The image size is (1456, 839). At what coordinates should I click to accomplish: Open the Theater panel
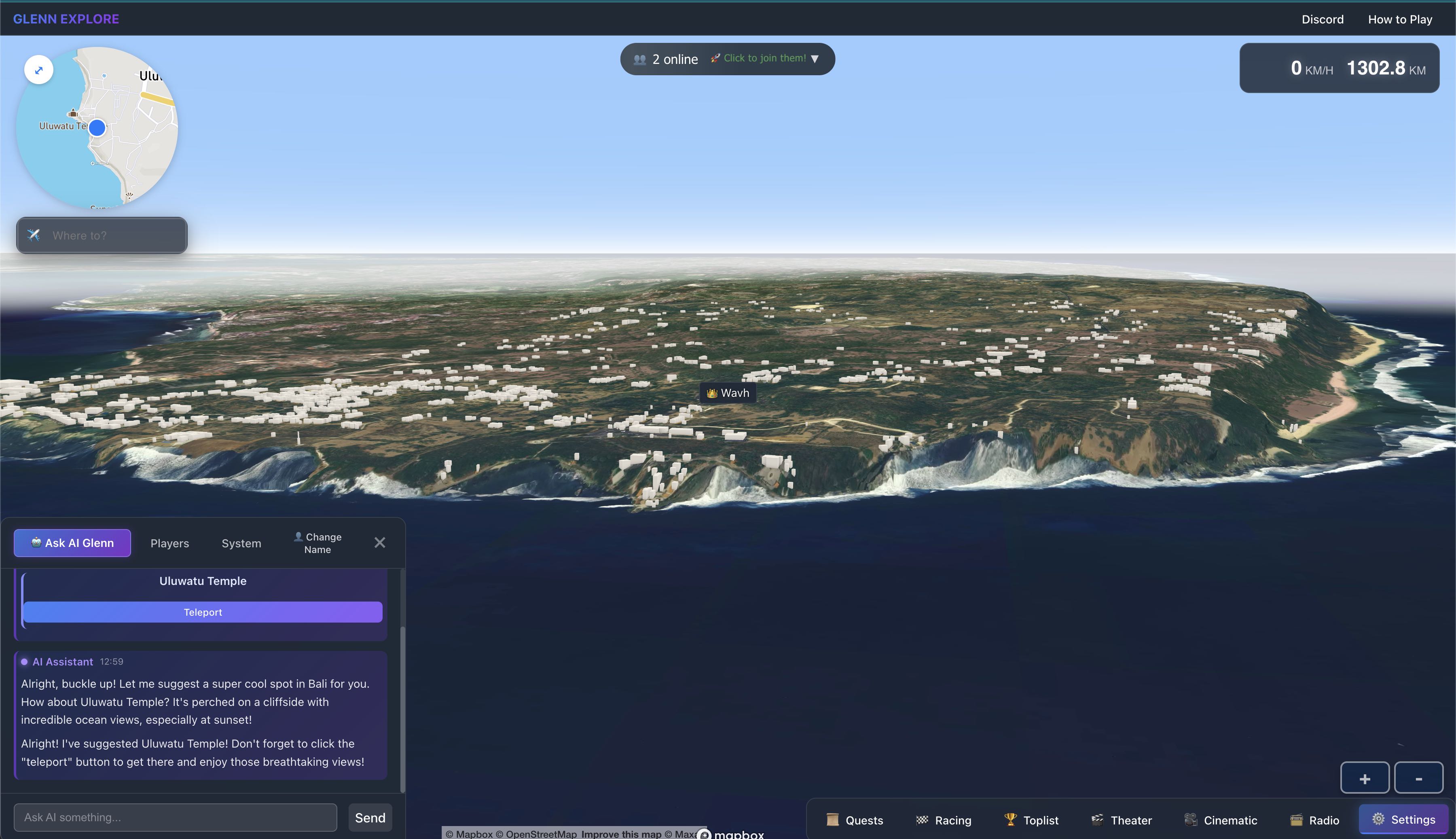(x=1122, y=820)
